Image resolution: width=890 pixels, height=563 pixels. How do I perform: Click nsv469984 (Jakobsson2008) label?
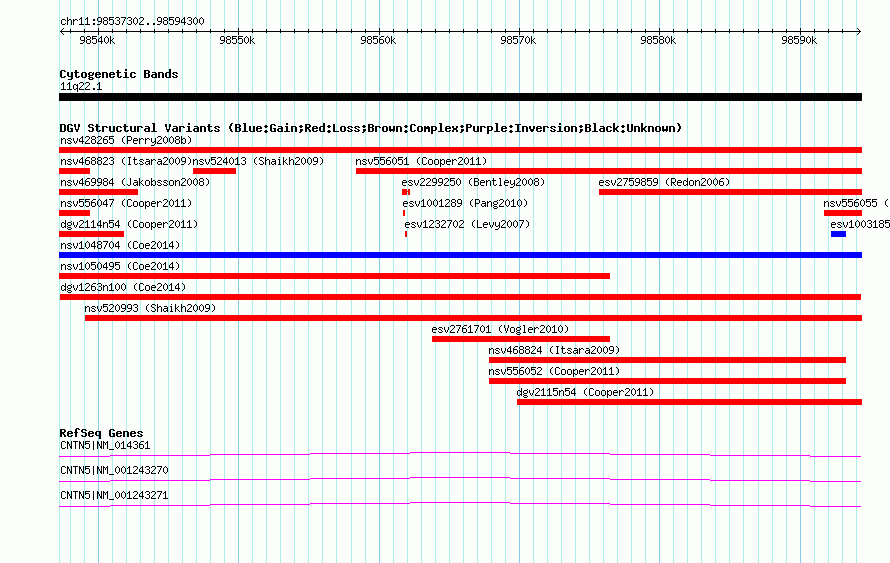pos(135,182)
